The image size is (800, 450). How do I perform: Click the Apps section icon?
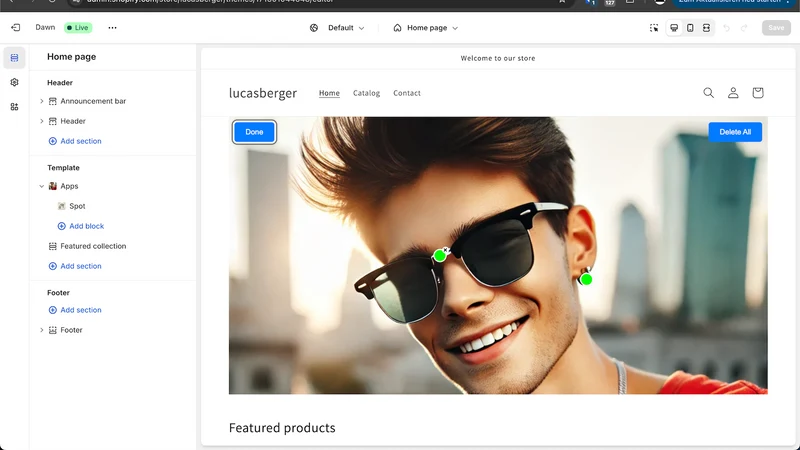tap(53, 186)
